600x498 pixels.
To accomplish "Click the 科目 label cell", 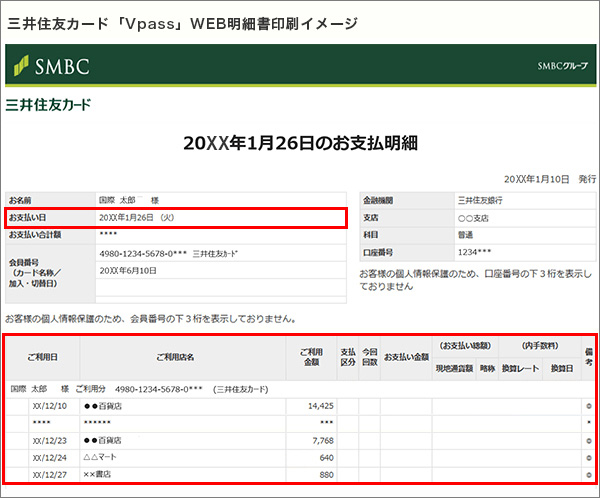I will click(407, 235).
